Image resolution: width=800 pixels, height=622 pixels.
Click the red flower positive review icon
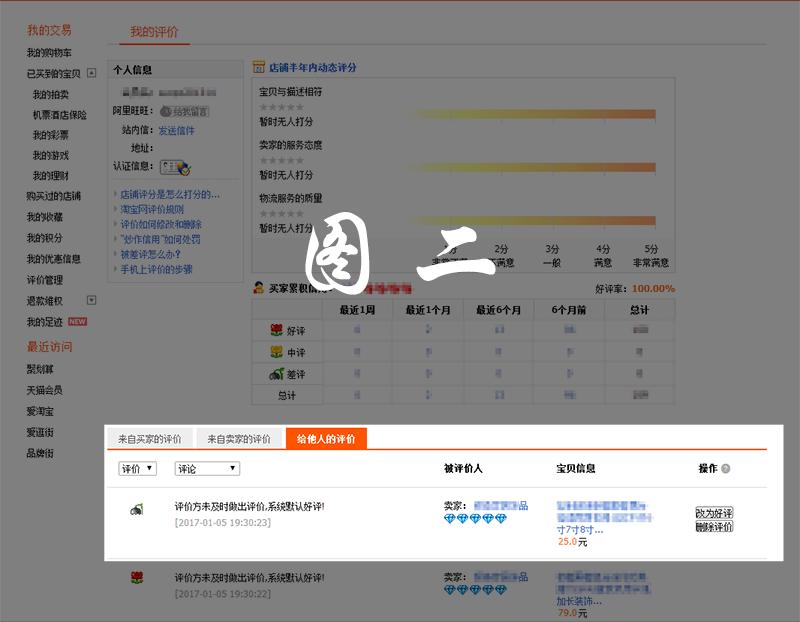[137, 578]
